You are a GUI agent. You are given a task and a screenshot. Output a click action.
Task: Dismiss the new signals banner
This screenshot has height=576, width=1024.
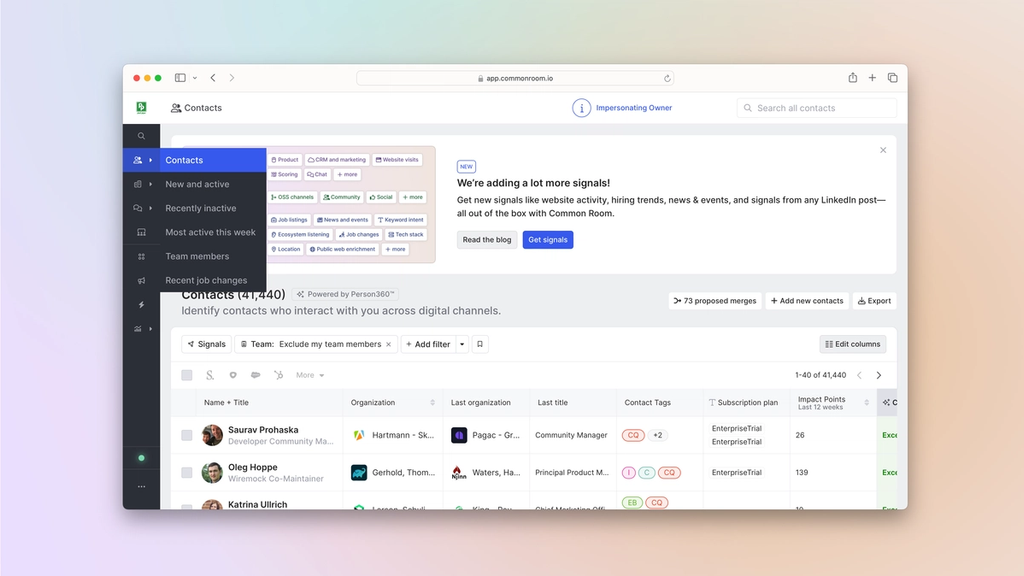tap(883, 150)
